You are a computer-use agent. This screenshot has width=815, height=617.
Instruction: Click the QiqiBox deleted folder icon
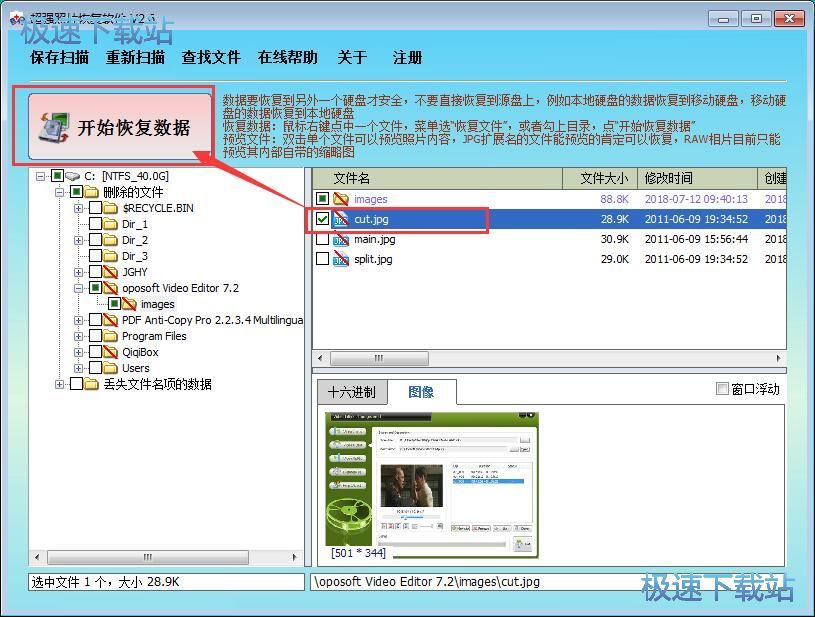click(110, 352)
